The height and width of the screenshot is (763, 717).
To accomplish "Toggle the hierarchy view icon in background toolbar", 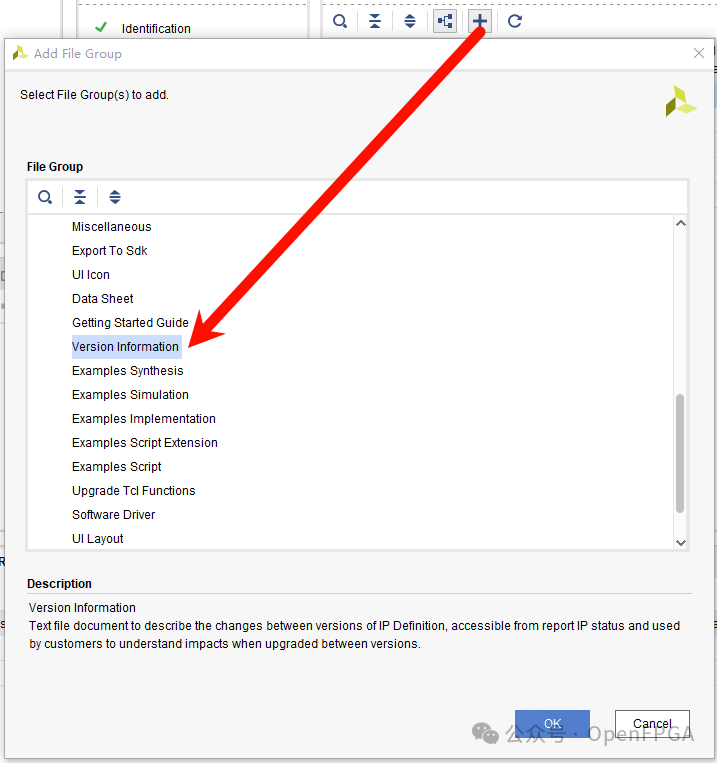I will (x=445, y=21).
